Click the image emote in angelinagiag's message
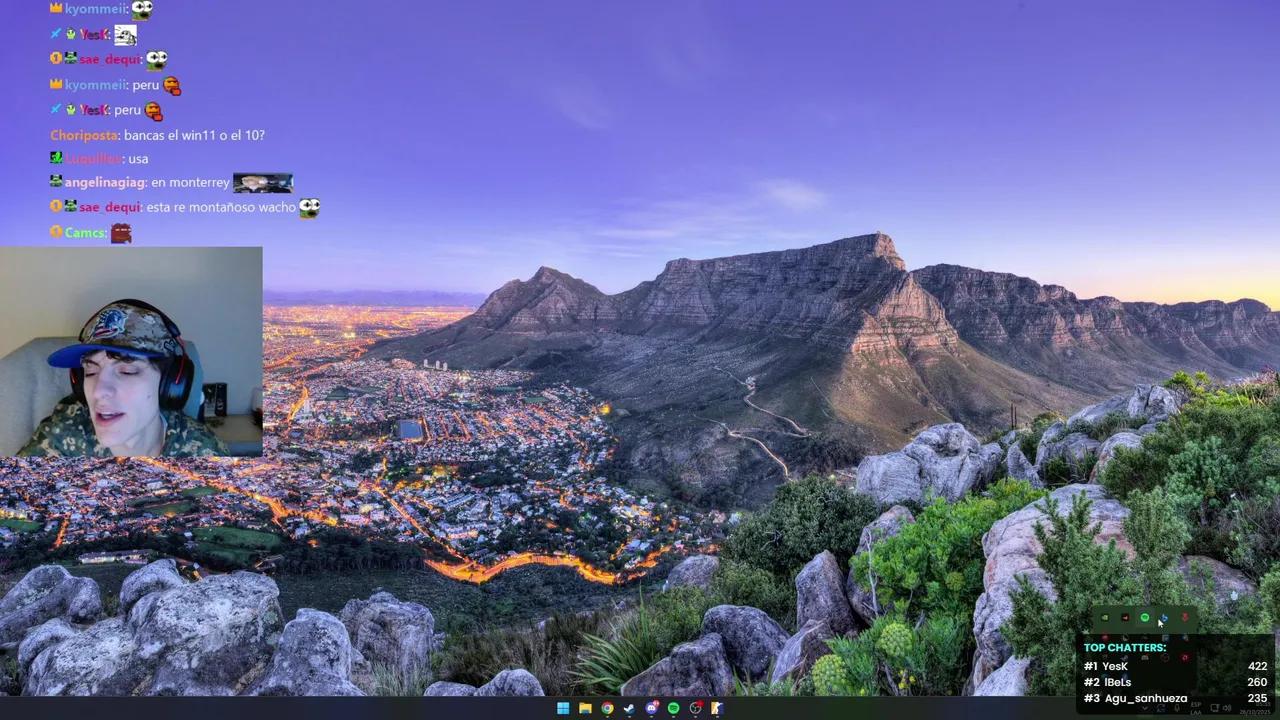Viewport: 1280px width, 720px height. click(262, 183)
